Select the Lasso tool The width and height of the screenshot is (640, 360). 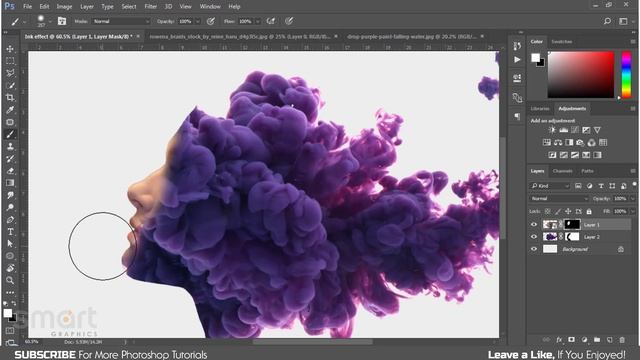pos(10,73)
